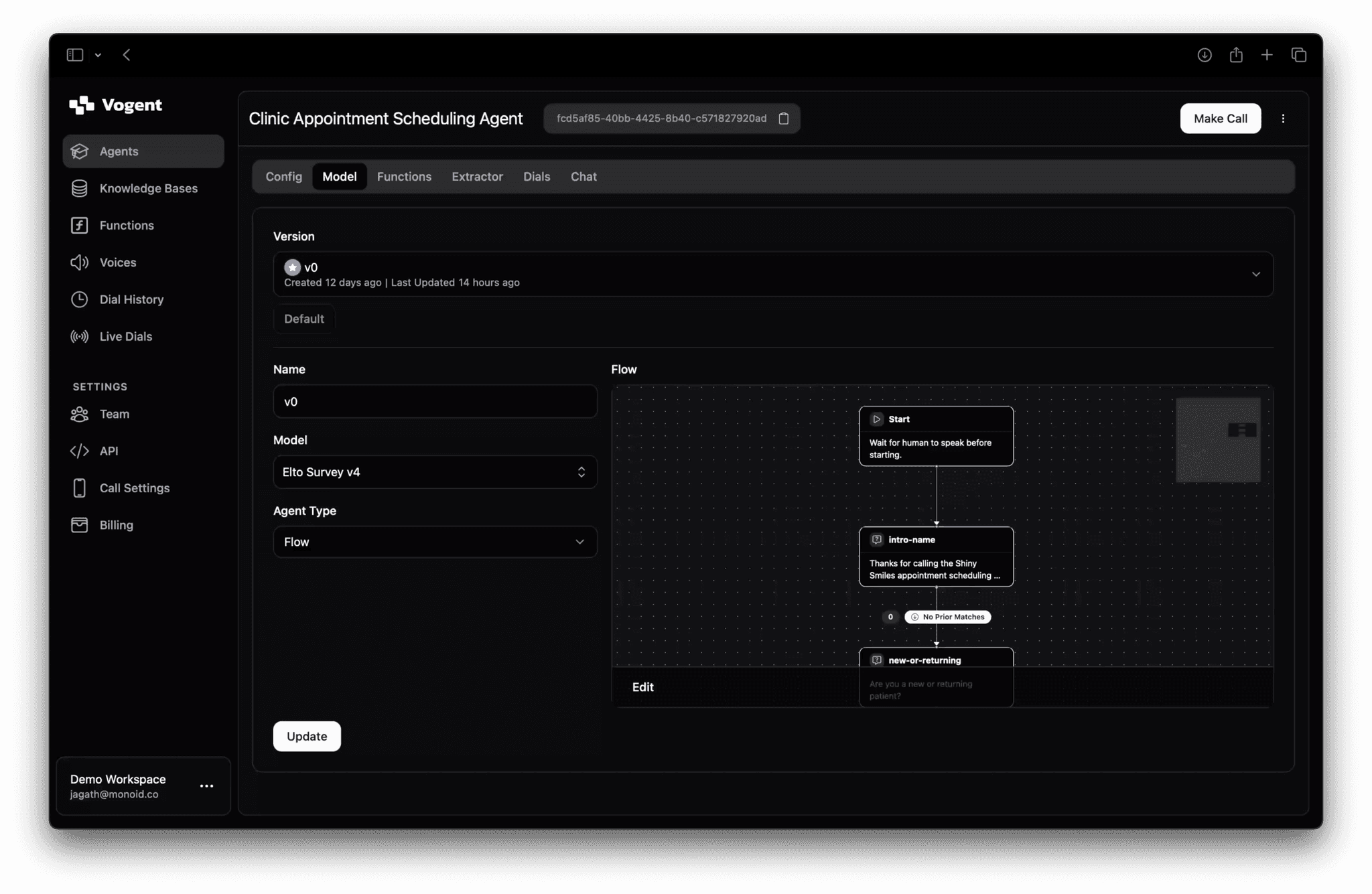1372x894 pixels.
Task: Change the Flow agent type dropdown
Action: pos(435,542)
